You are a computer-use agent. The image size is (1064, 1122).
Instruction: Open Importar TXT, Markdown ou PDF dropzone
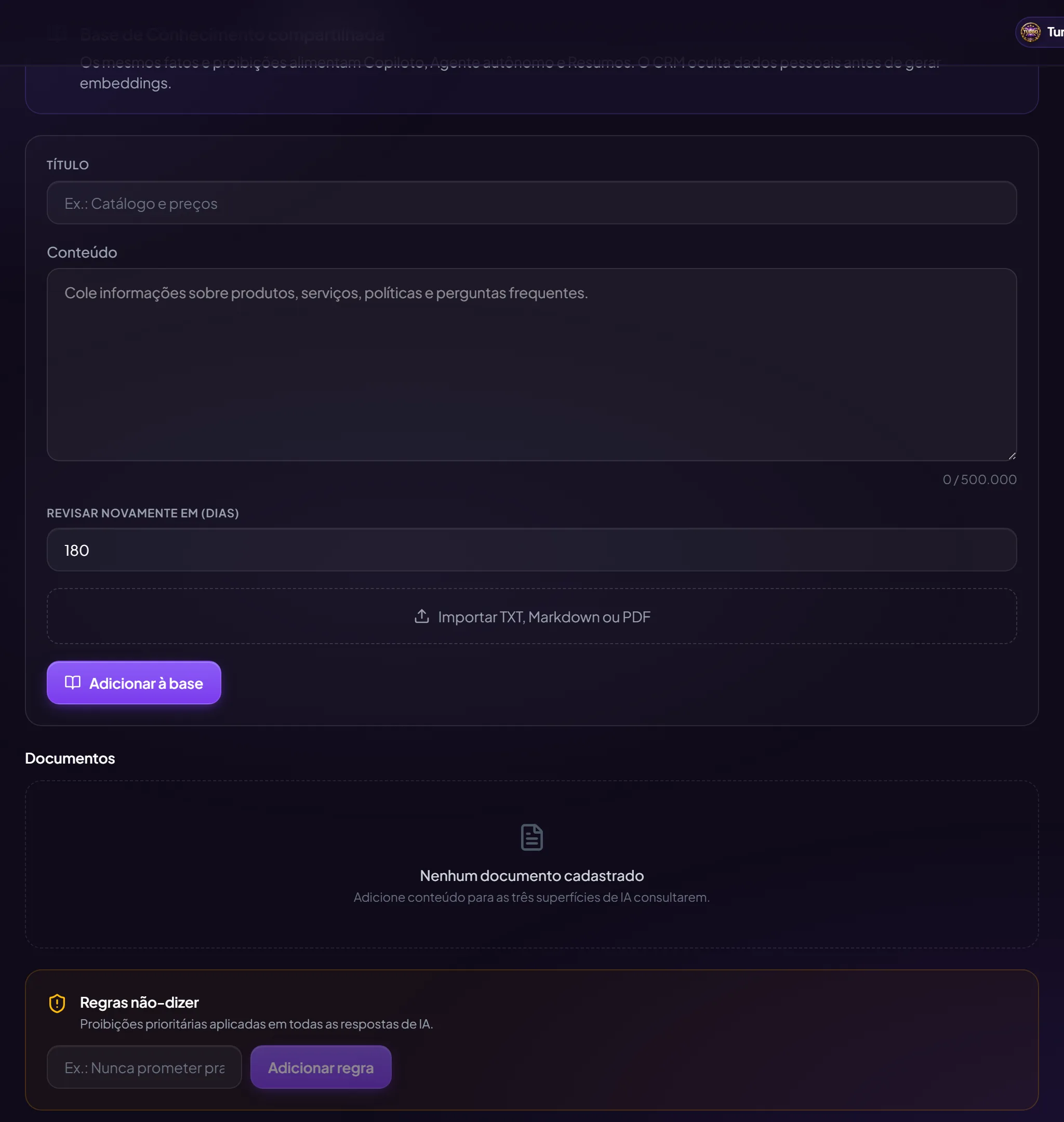click(x=531, y=616)
